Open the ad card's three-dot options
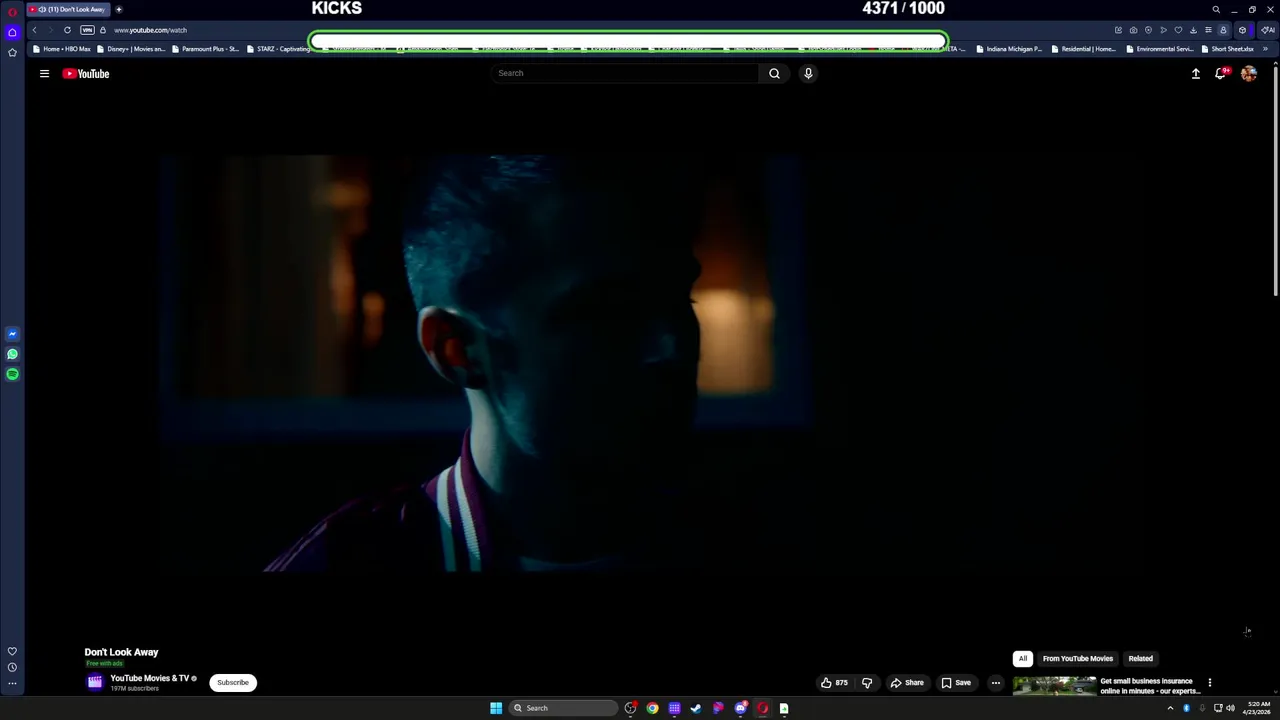 1209,683
